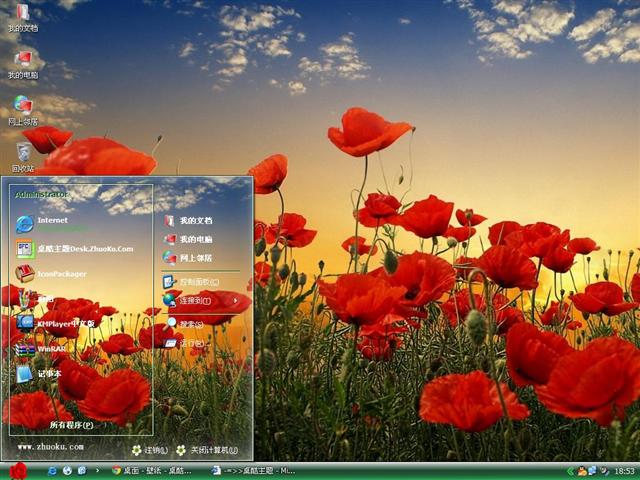Click the 关闭计算机 shut down button

point(207,450)
